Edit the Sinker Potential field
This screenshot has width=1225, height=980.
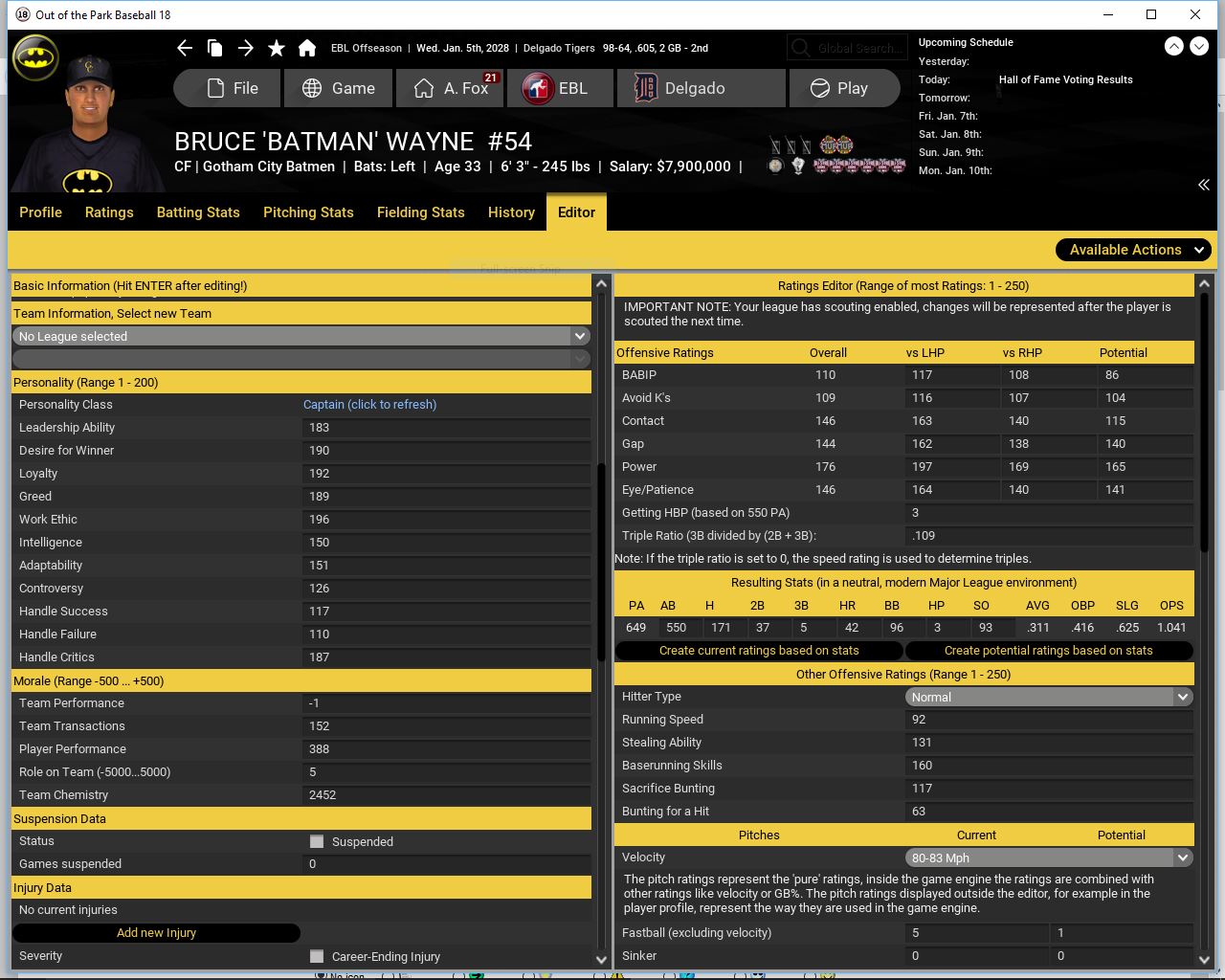1121,956
